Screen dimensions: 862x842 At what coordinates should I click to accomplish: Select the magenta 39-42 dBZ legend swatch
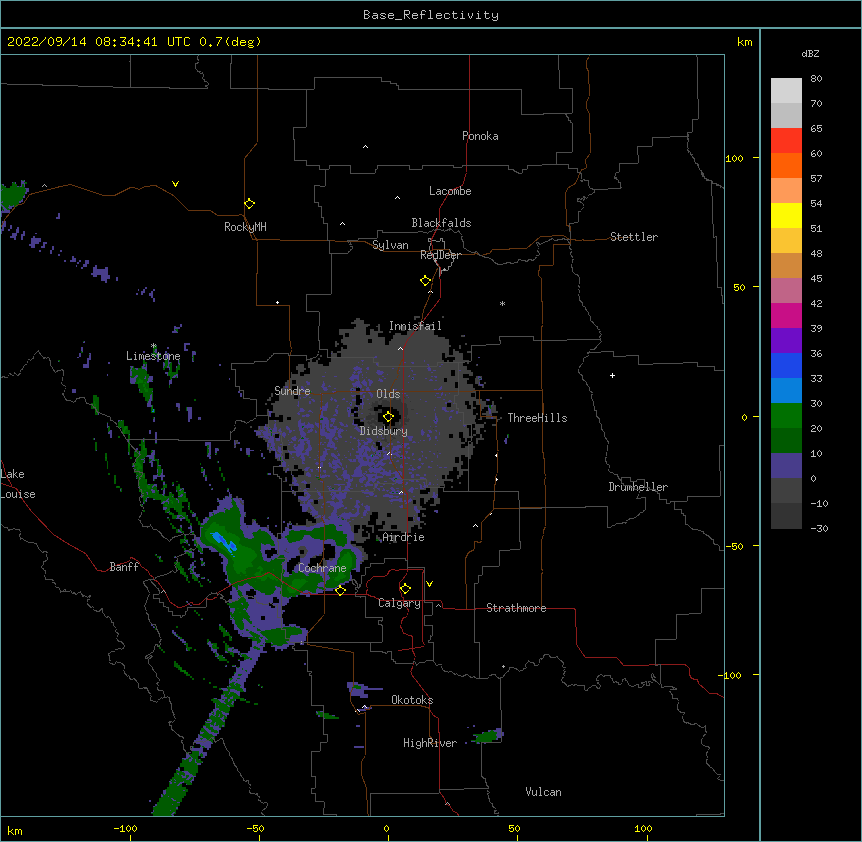786,315
